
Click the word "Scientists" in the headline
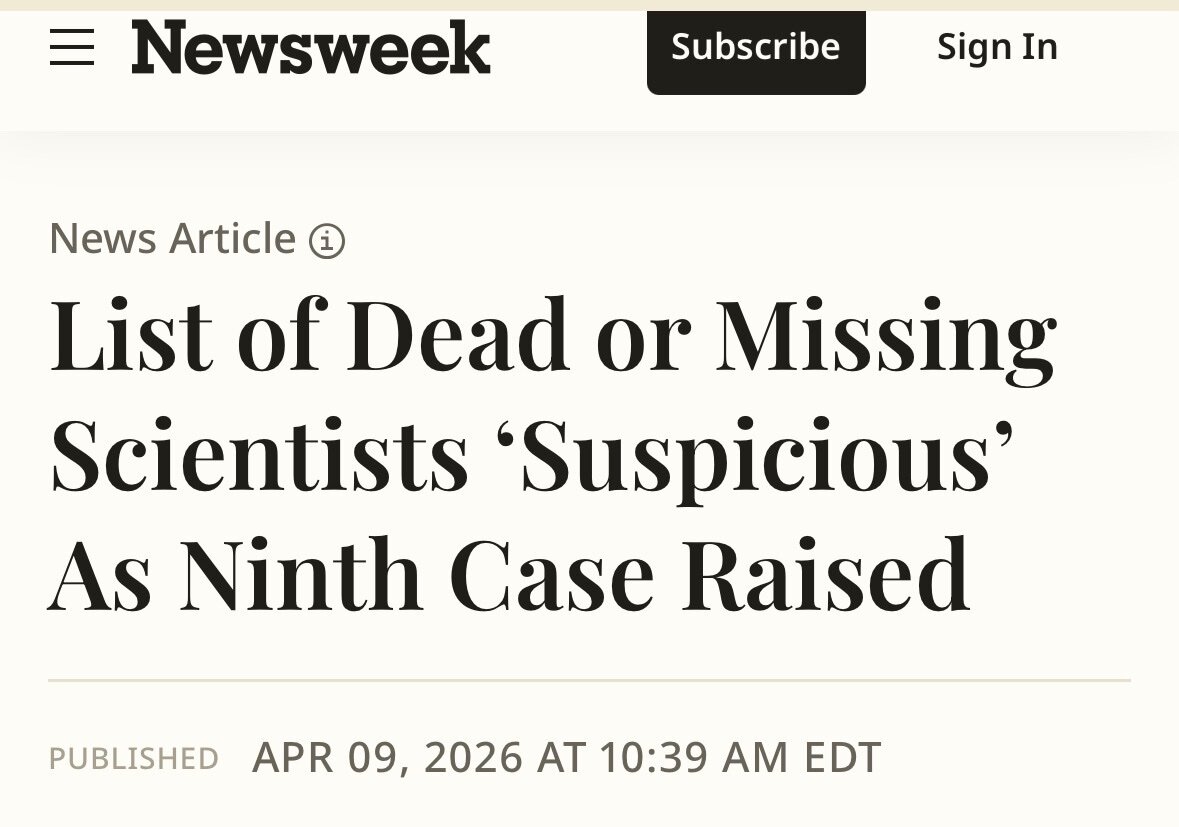point(260,457)
